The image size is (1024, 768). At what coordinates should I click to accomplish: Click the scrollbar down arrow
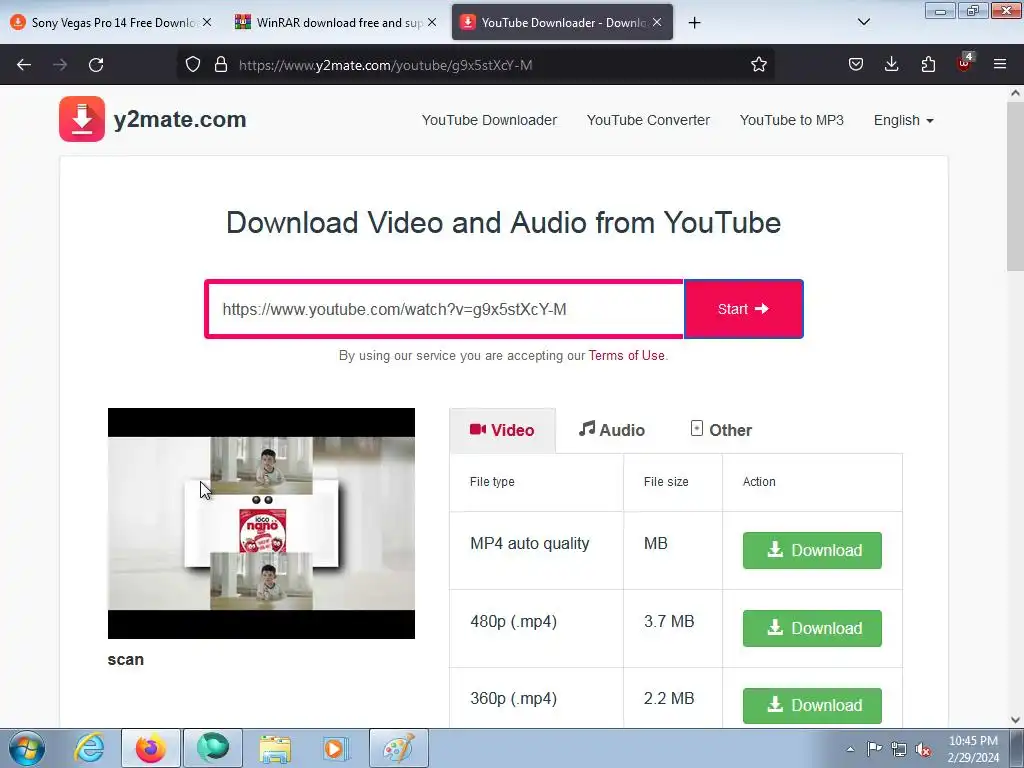(1015, 720)
